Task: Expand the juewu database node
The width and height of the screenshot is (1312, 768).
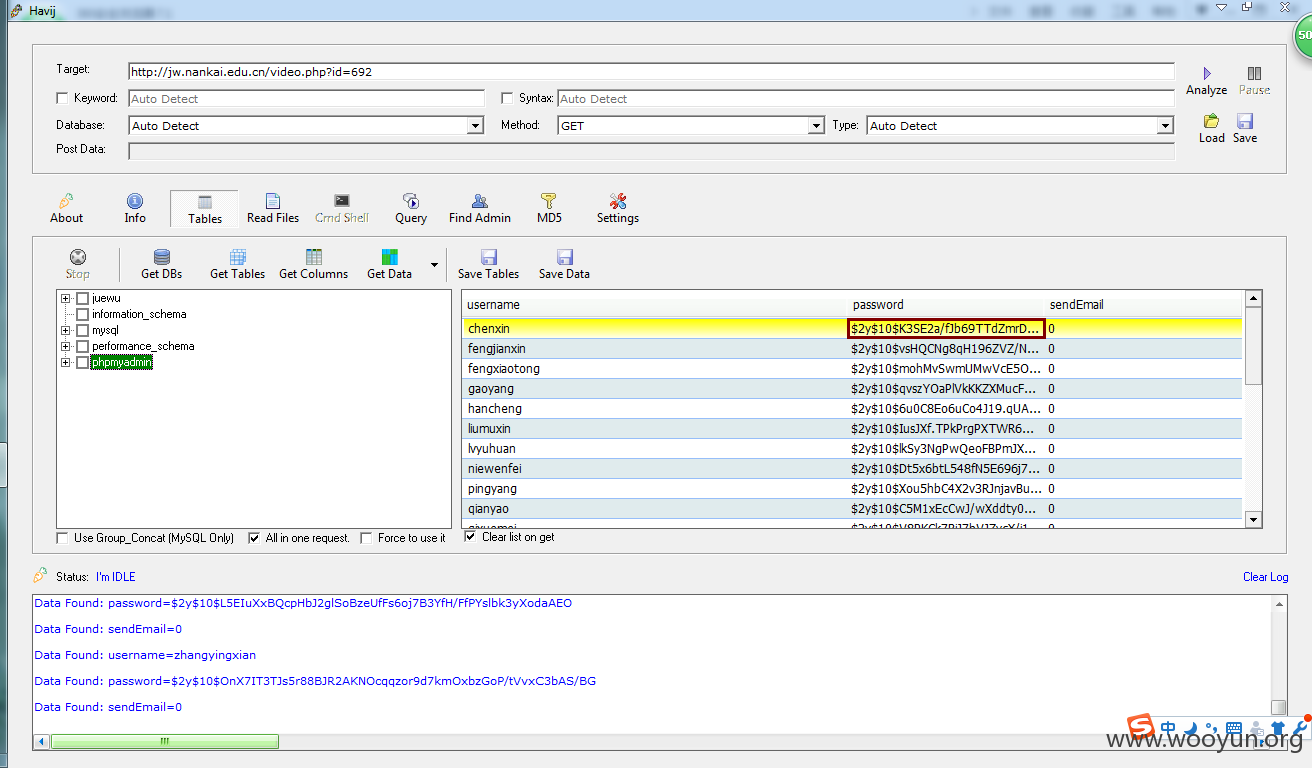Action: click(66, 298)
